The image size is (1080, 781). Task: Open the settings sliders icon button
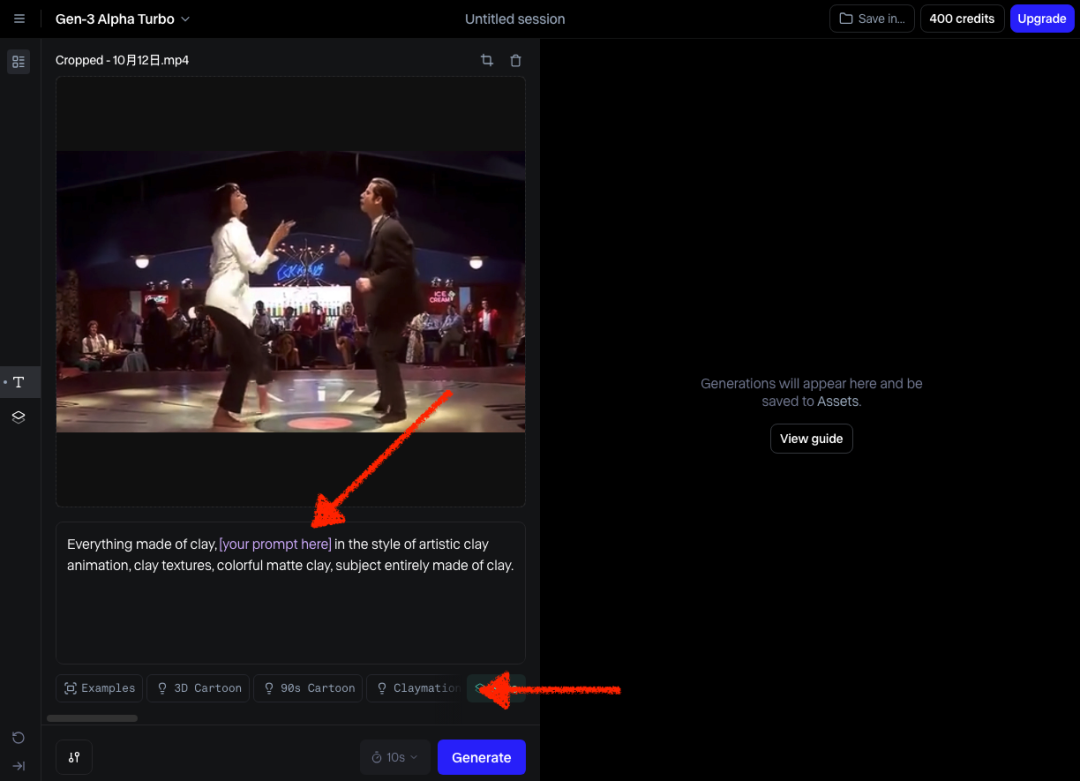[74, 757]
